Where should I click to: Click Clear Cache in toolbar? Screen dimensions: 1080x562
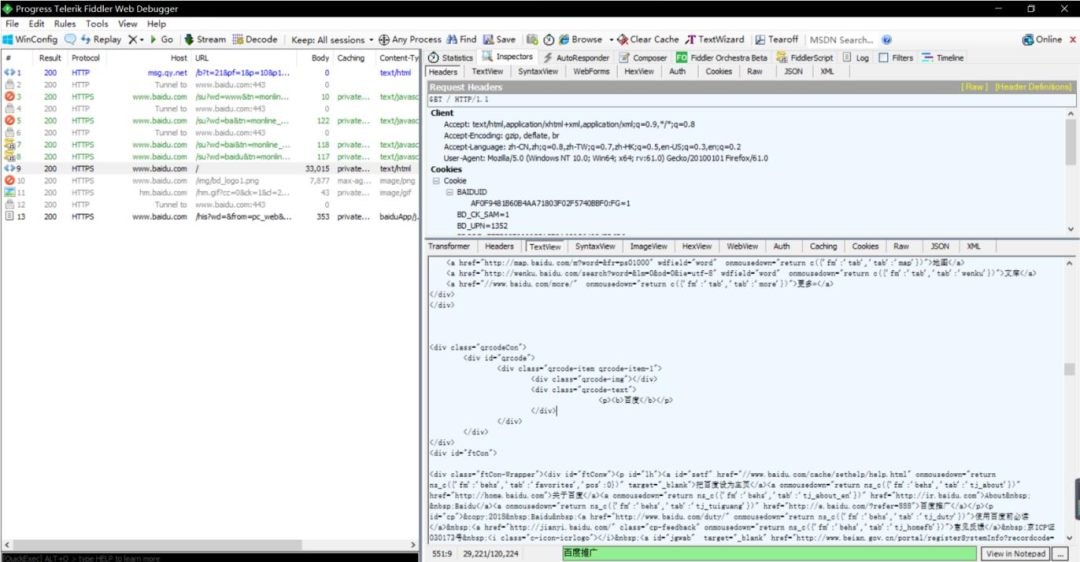point(647,39)
